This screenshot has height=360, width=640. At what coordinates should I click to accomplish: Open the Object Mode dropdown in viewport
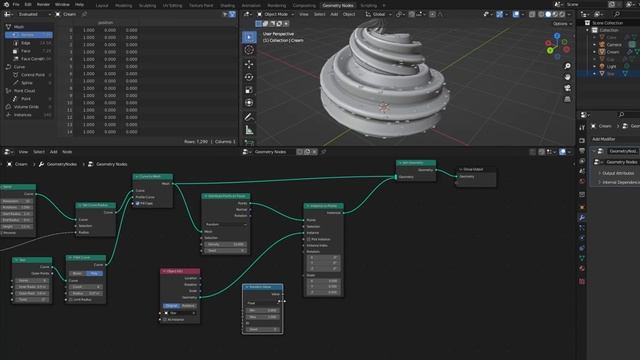[x=276, y=14]
